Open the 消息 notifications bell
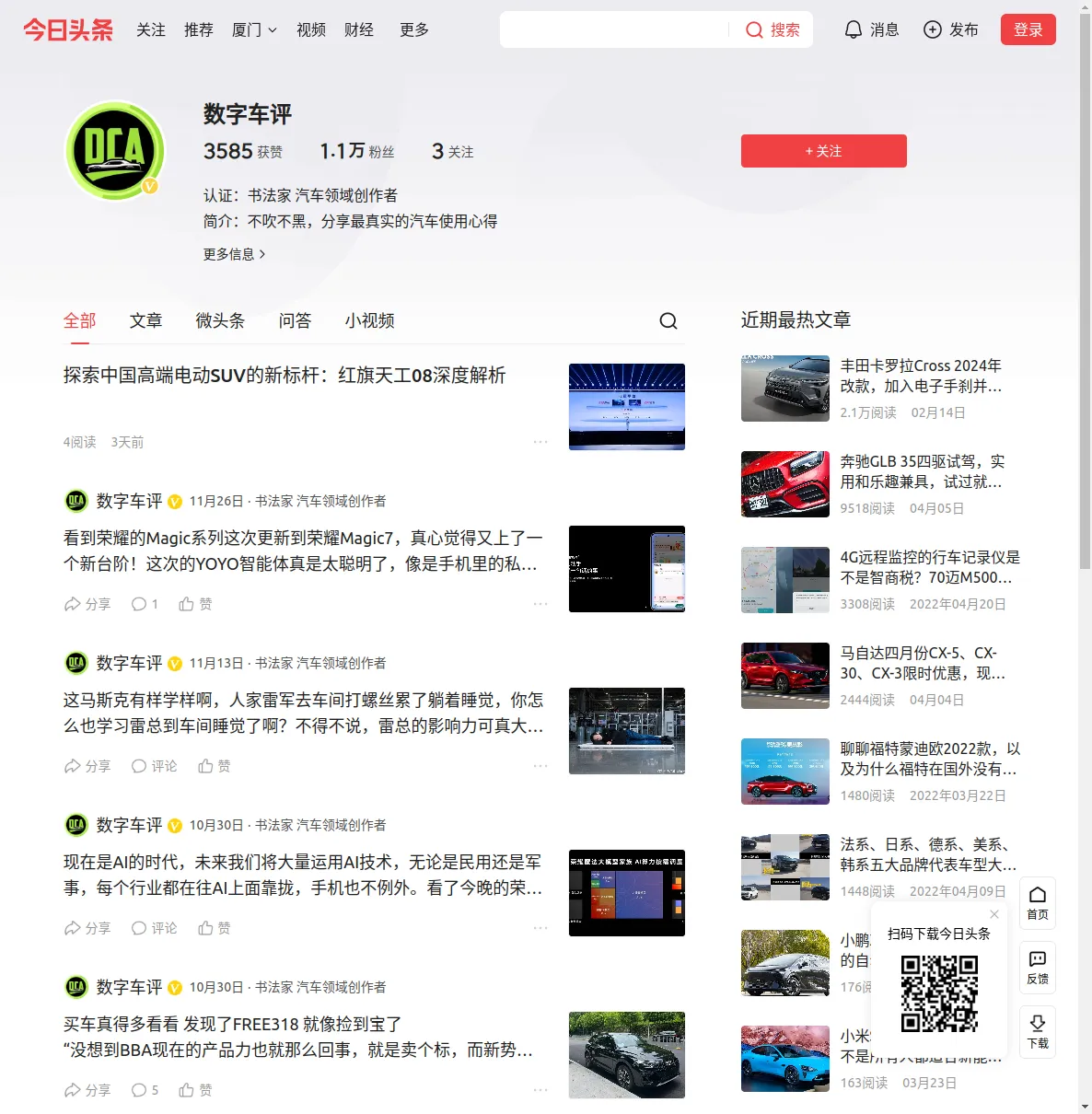Viewport: 1092px width, 1114px height. tap(871, 29)
